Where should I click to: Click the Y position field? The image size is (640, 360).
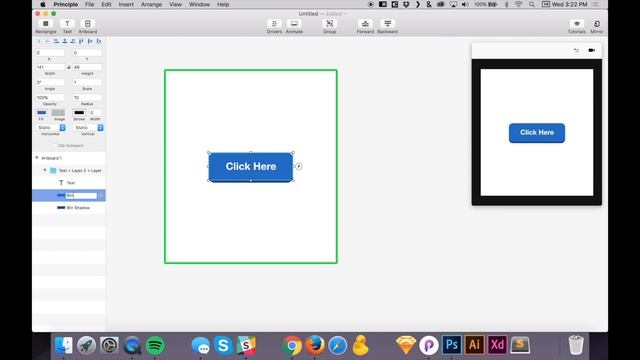(x=87, y=53)
